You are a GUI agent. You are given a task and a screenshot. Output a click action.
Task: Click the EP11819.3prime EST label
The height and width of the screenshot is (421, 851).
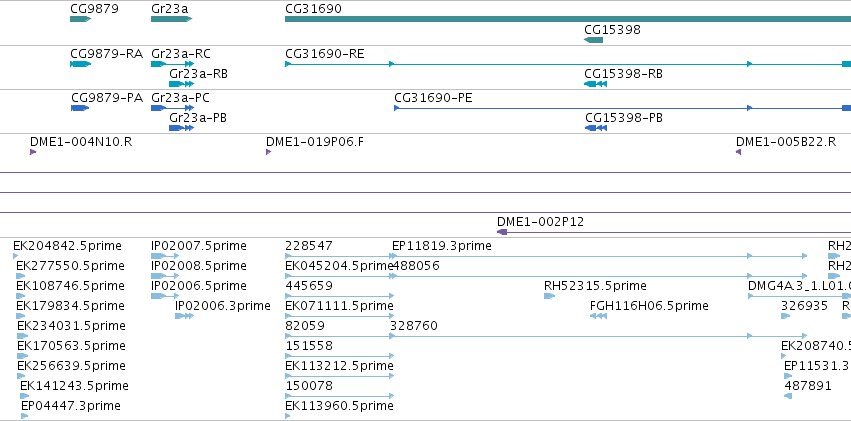441,246
